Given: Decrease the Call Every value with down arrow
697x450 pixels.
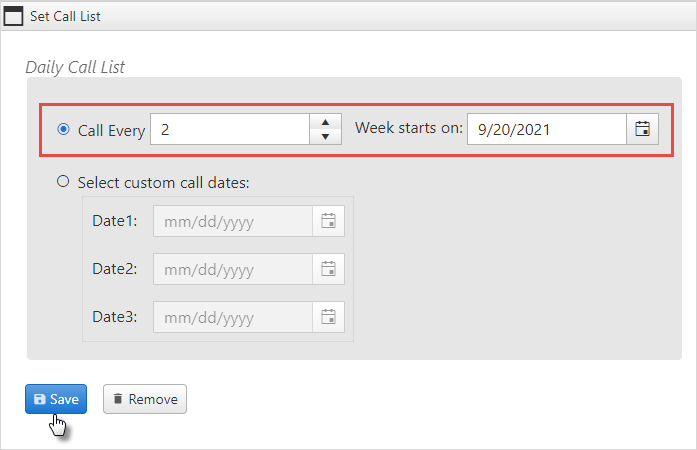Looking at the screenshot, I should pos(325,137).
